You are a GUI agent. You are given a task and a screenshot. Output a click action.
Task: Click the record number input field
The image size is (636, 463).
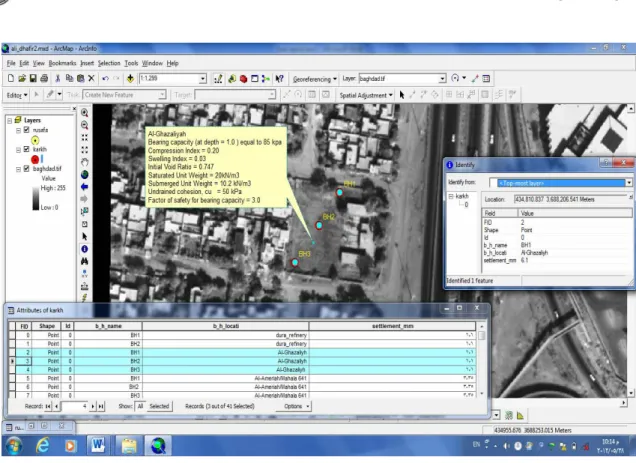coord(74,406)
